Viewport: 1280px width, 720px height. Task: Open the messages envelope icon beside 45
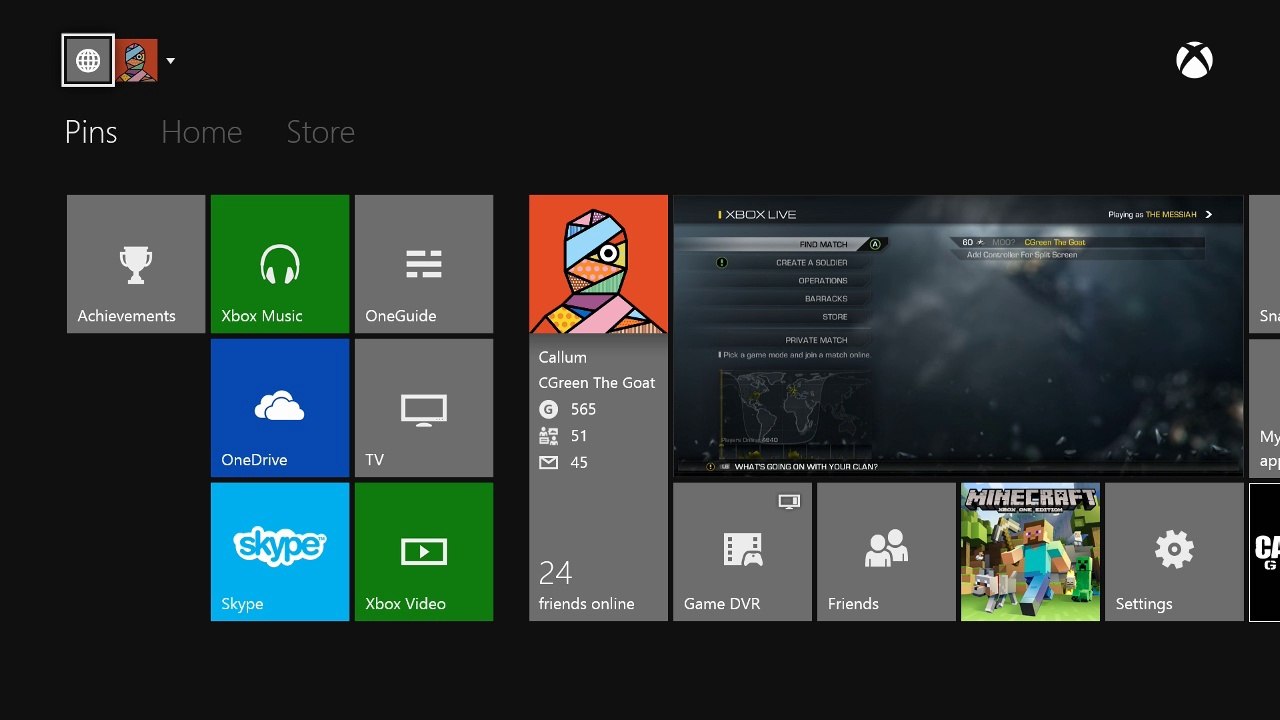click(x=548, y=462)
